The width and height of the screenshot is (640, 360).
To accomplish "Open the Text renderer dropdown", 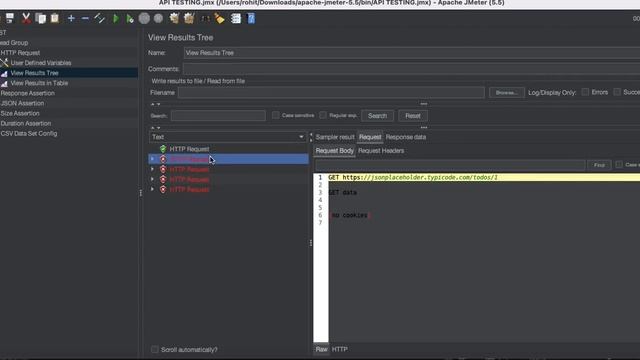I will pos(228,137).
